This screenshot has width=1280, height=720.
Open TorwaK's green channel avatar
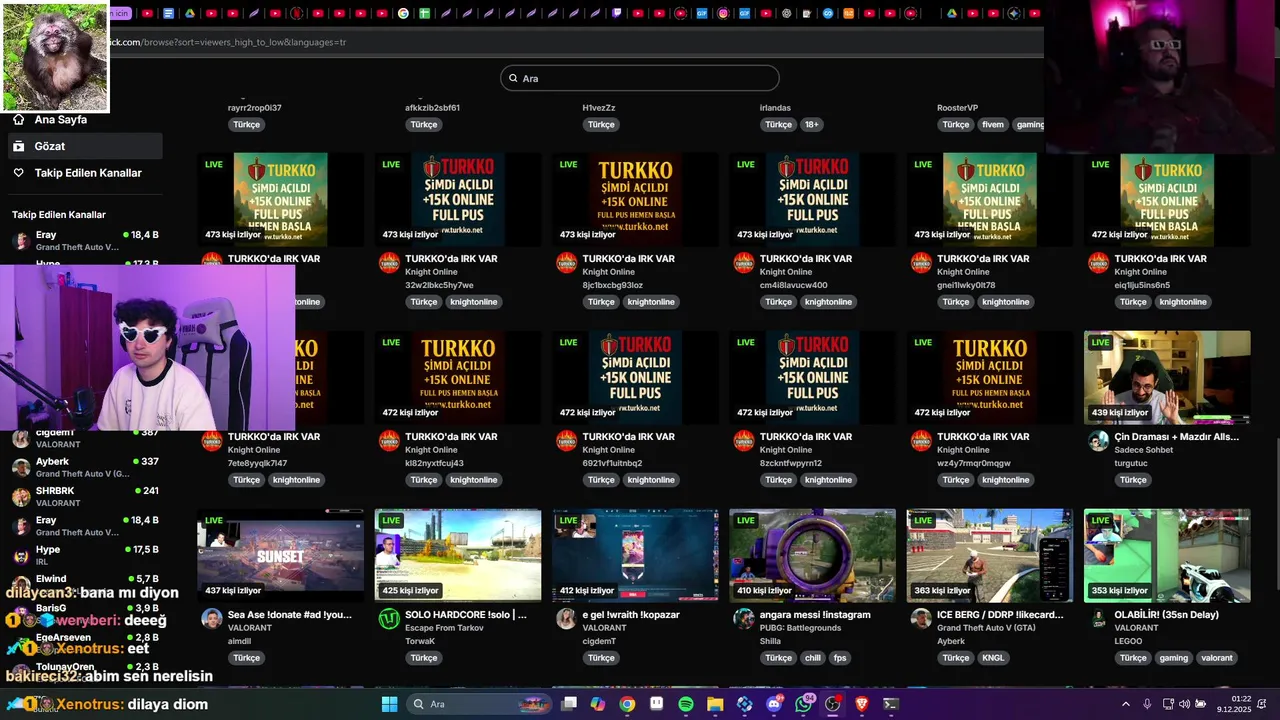pyautogui.click(x=389, y=619)
